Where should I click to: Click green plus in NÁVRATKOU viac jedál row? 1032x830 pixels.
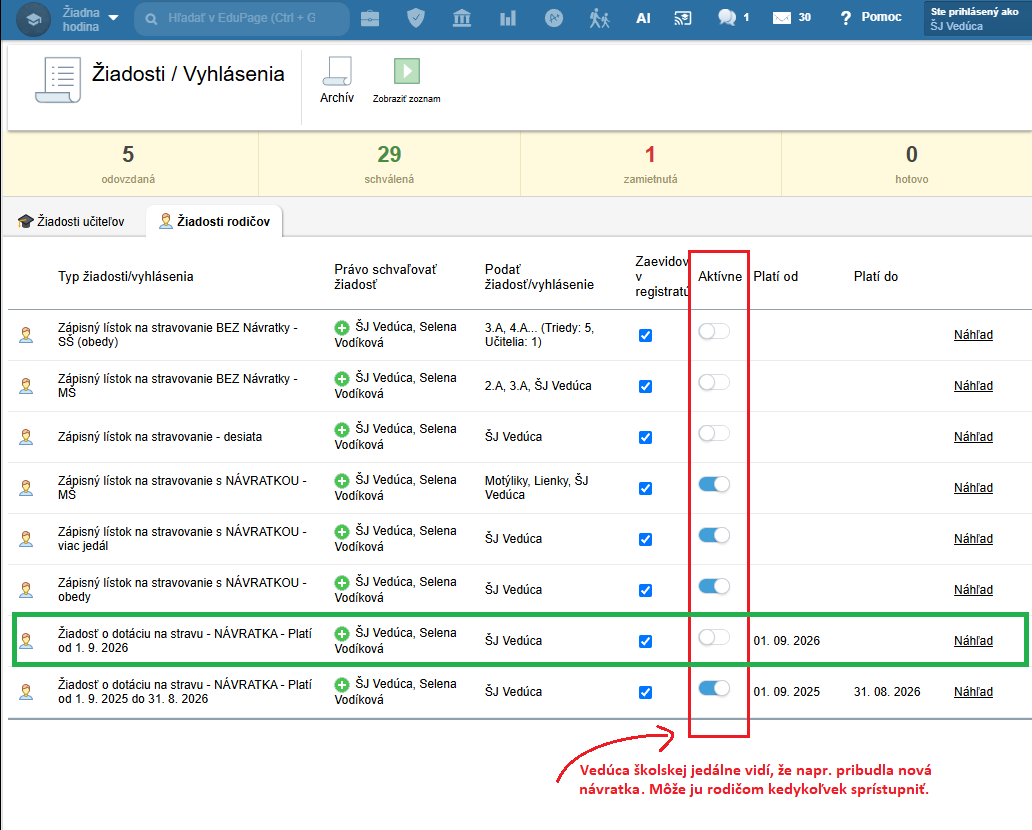coord(342,532)
